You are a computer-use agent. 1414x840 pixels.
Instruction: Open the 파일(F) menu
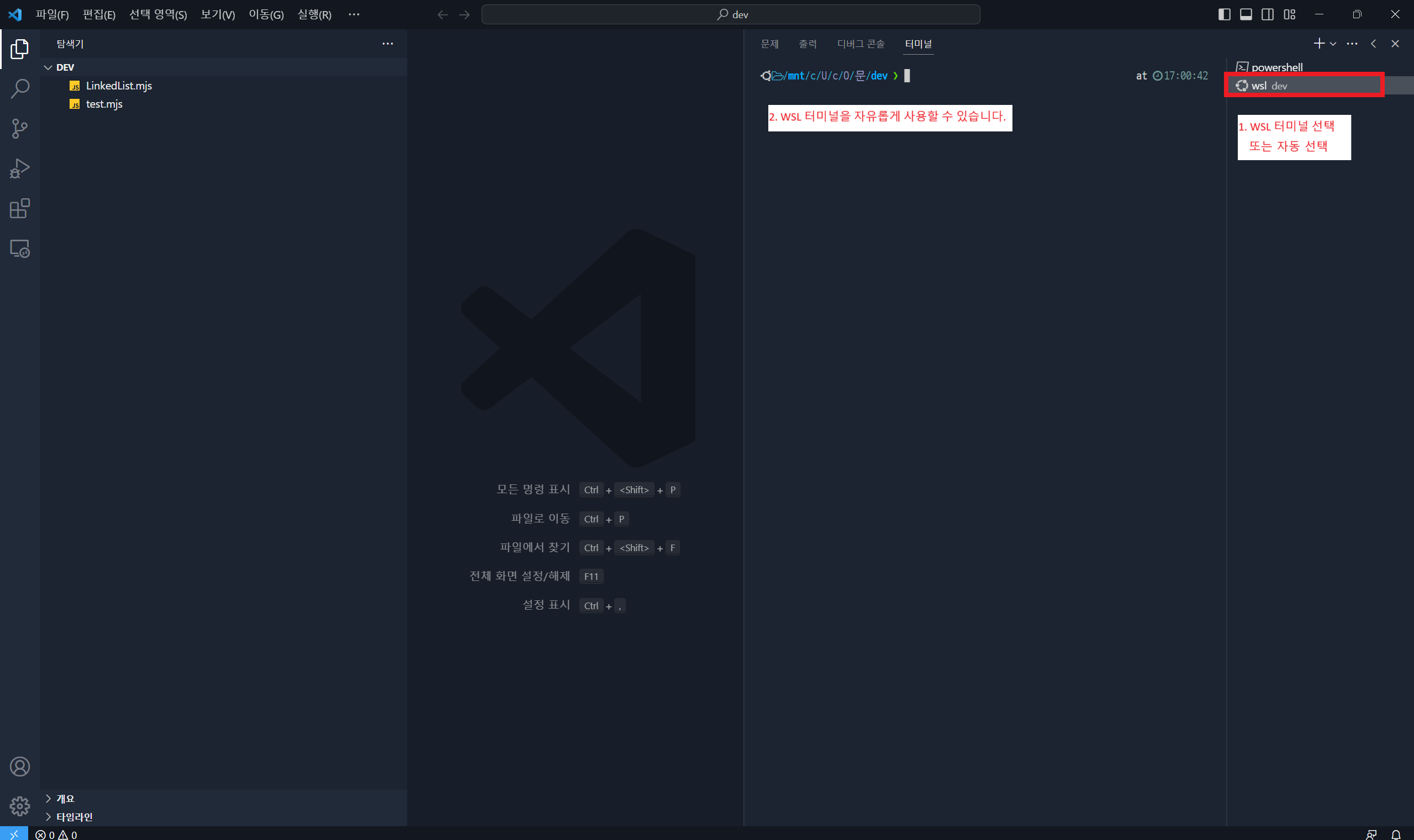point(52,15)
